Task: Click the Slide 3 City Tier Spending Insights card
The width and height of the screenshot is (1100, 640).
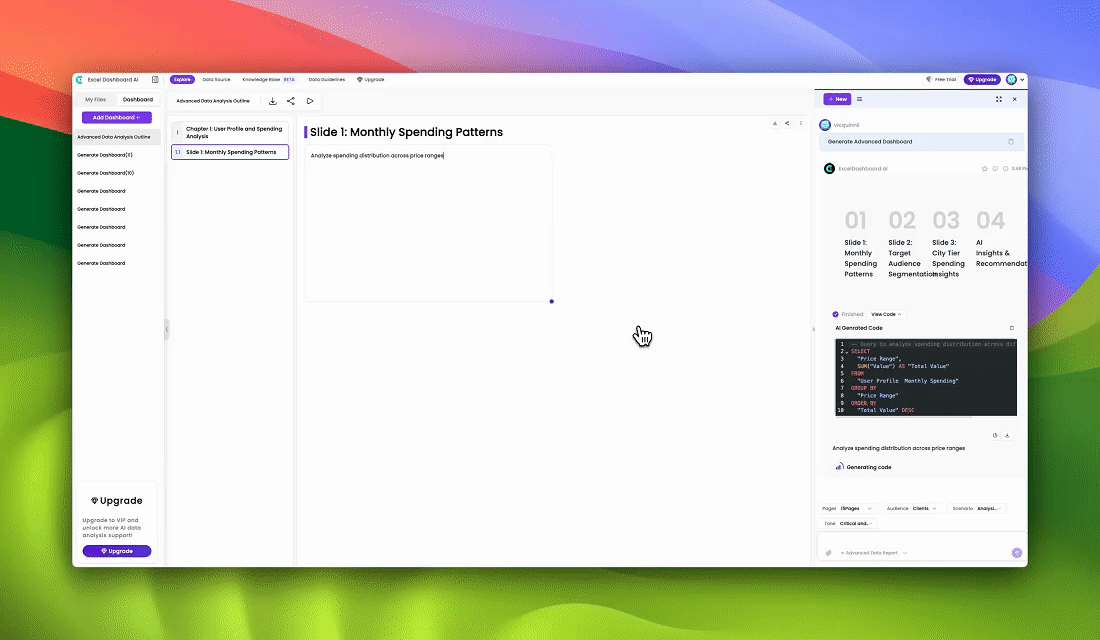Action: click(948, 244)
